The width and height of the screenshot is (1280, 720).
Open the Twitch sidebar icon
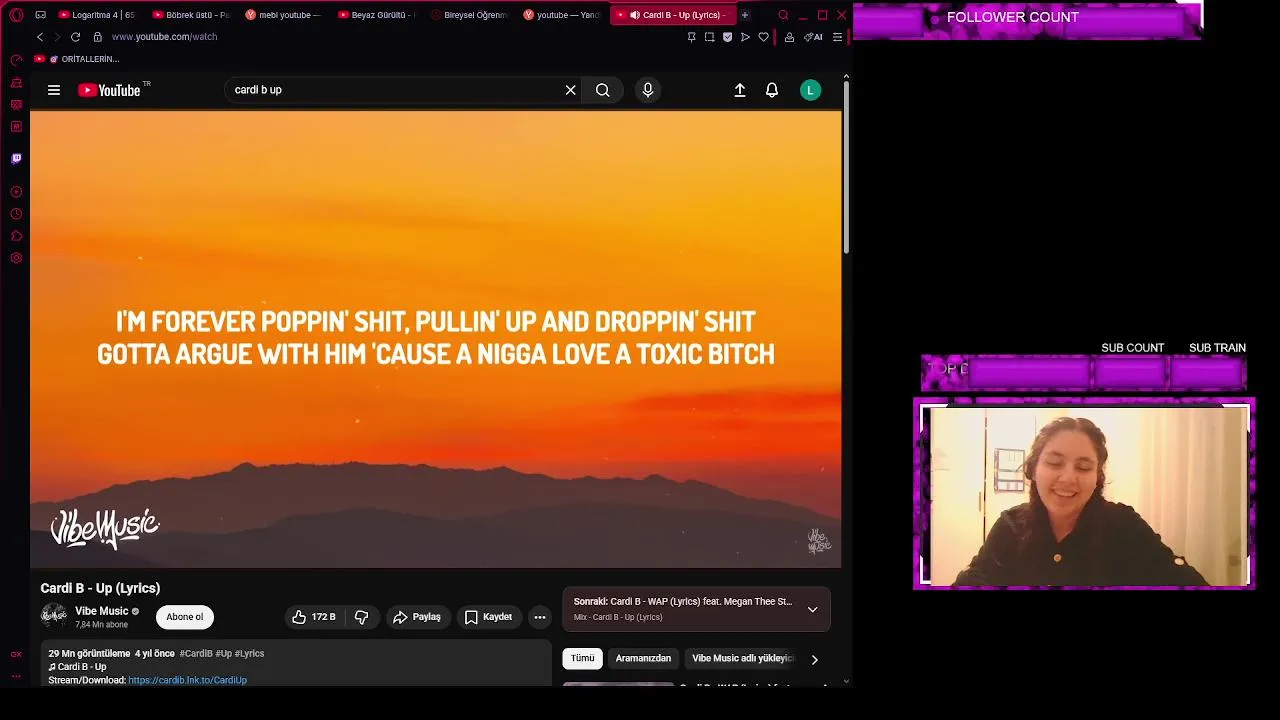(x=16, y=158)
